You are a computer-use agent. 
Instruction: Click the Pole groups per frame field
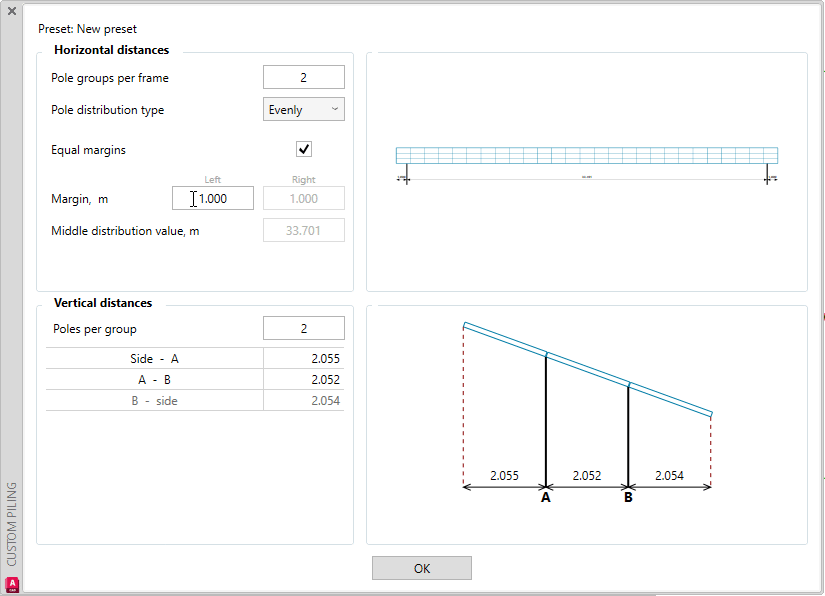(x=304, y=77)
